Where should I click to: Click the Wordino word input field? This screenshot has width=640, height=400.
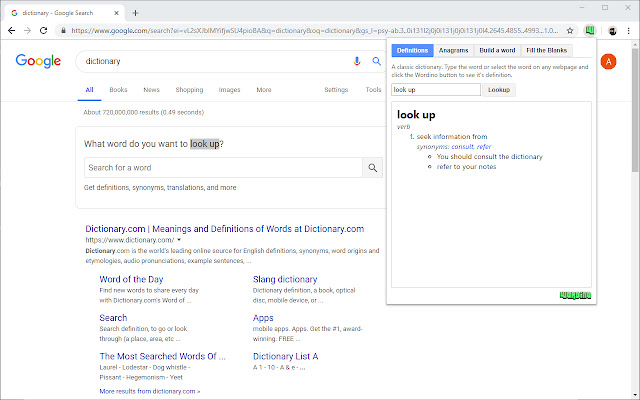pos(436,90)
